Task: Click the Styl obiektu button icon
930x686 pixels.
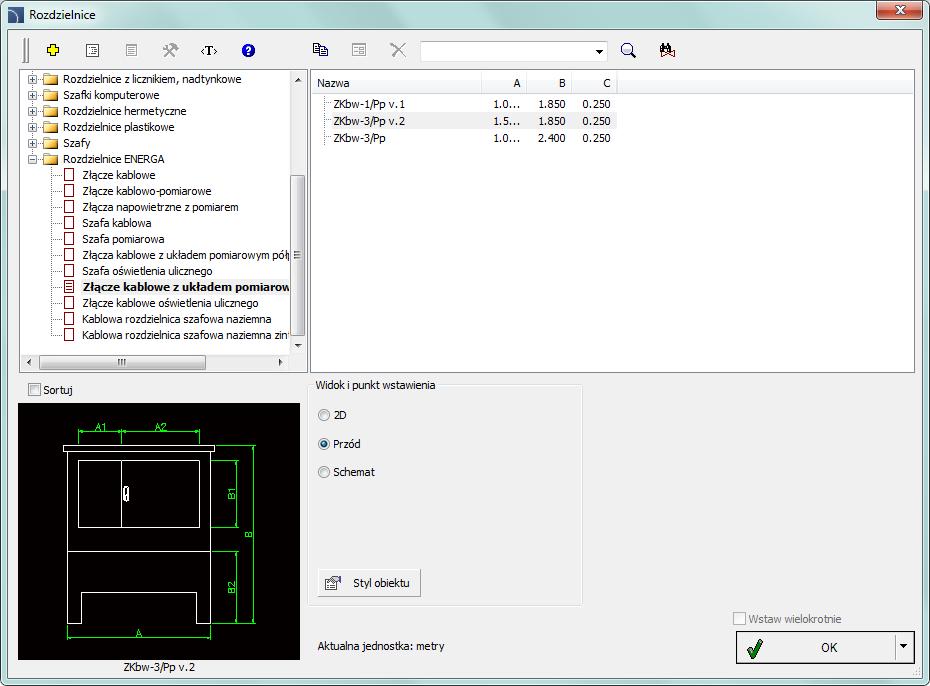Action: point(333,583)
